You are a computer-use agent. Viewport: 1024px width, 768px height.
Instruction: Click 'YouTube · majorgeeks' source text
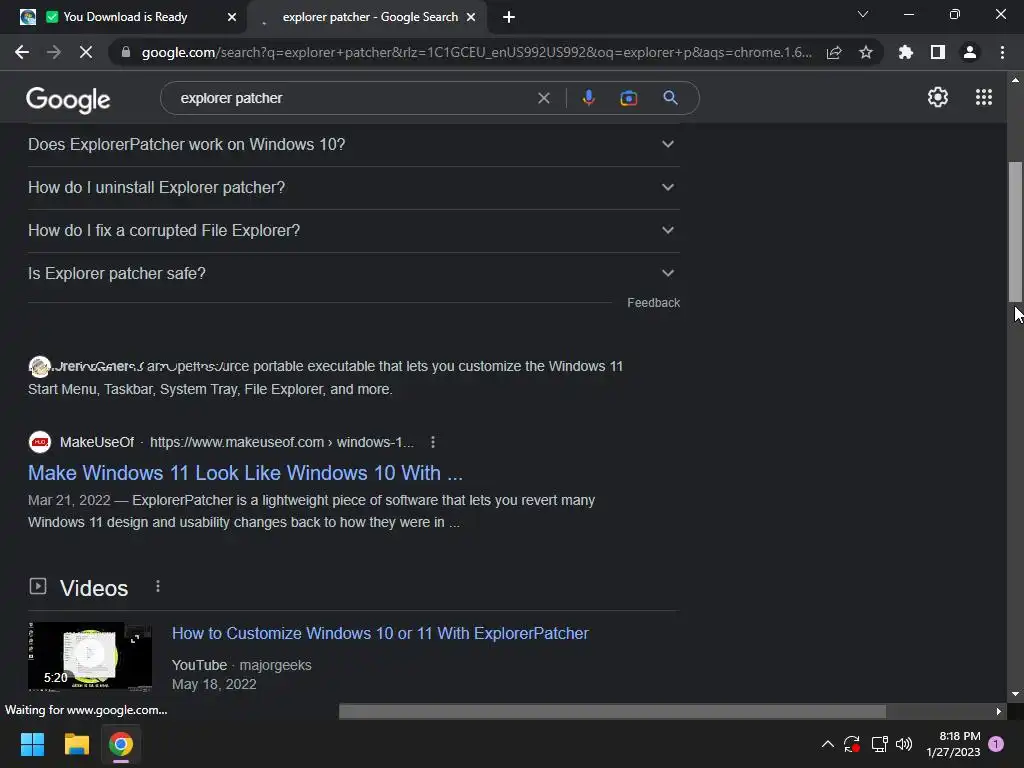242,665
